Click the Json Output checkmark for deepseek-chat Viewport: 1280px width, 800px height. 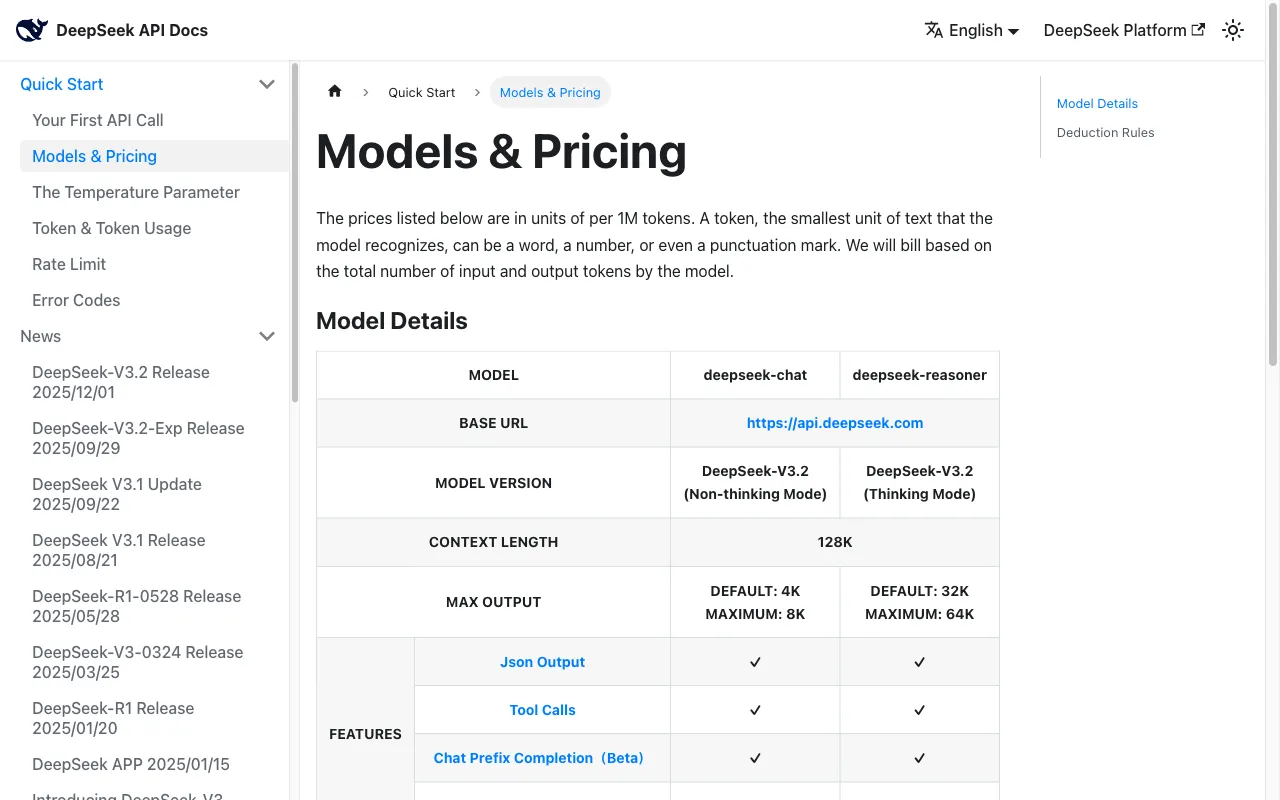[755, 662]
